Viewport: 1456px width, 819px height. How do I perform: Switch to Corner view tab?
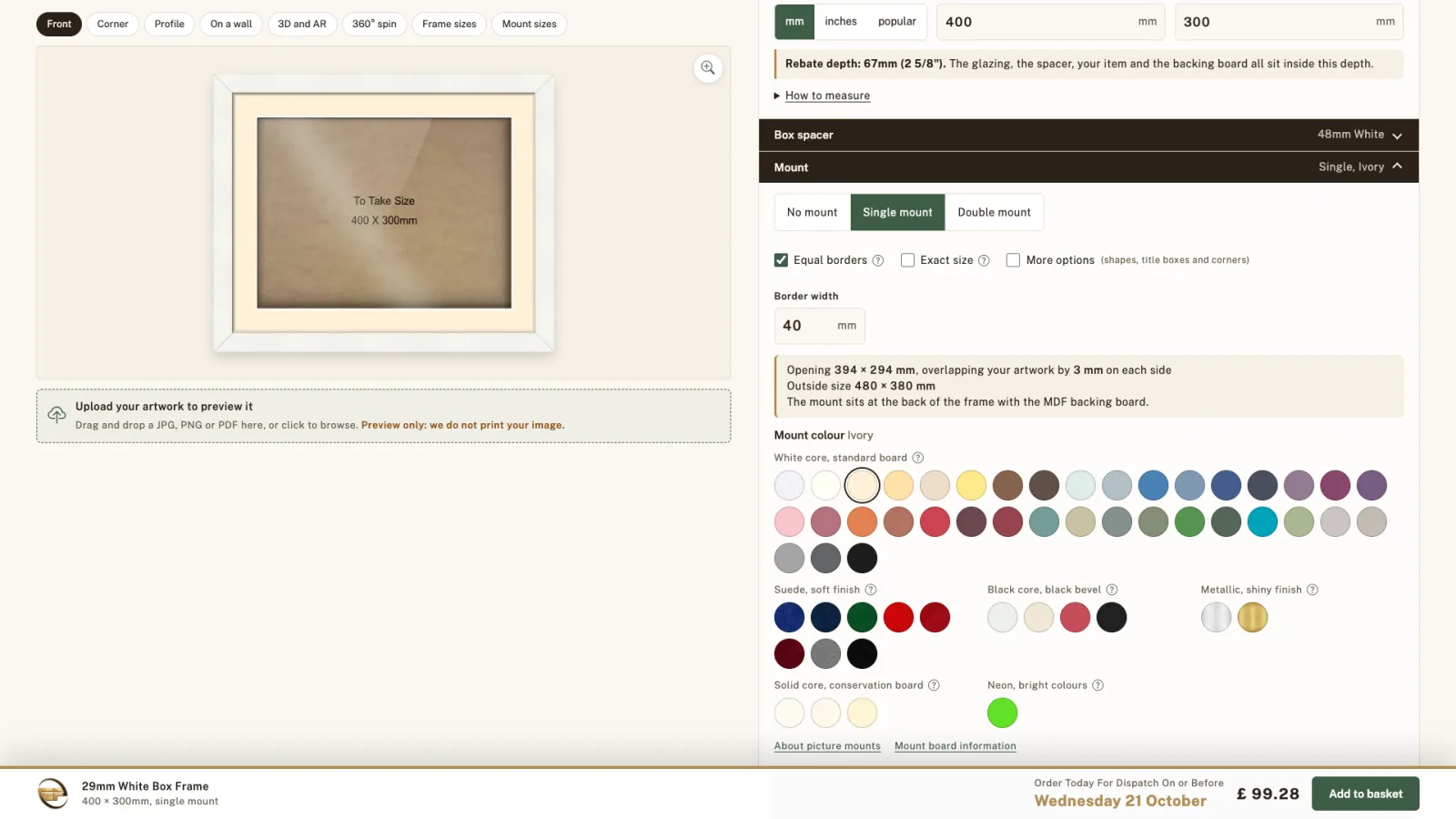(113, 24)
